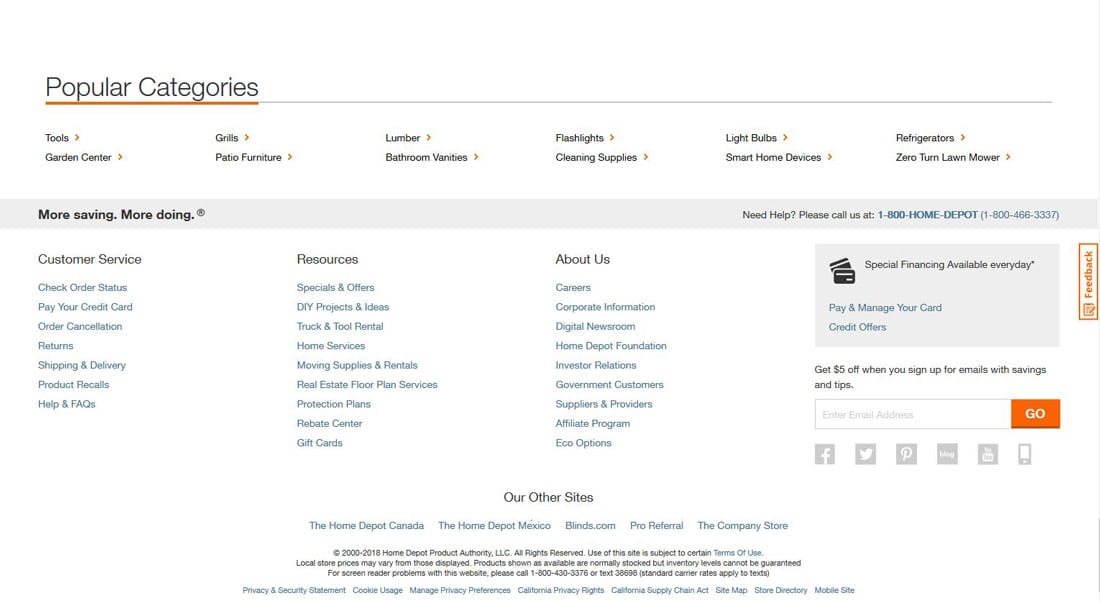Open The Company Store

tap(742, 526)
